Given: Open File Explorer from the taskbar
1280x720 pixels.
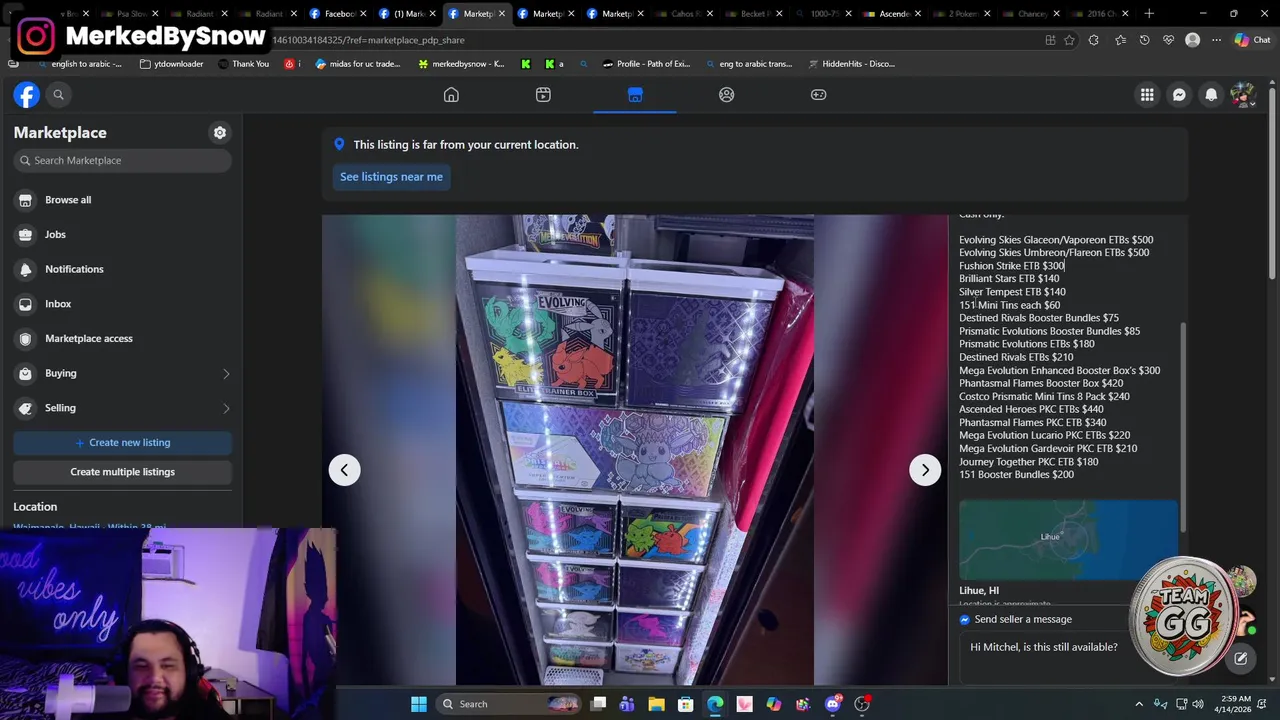Looking at the screenshot, I should click(x=657, y=704).
